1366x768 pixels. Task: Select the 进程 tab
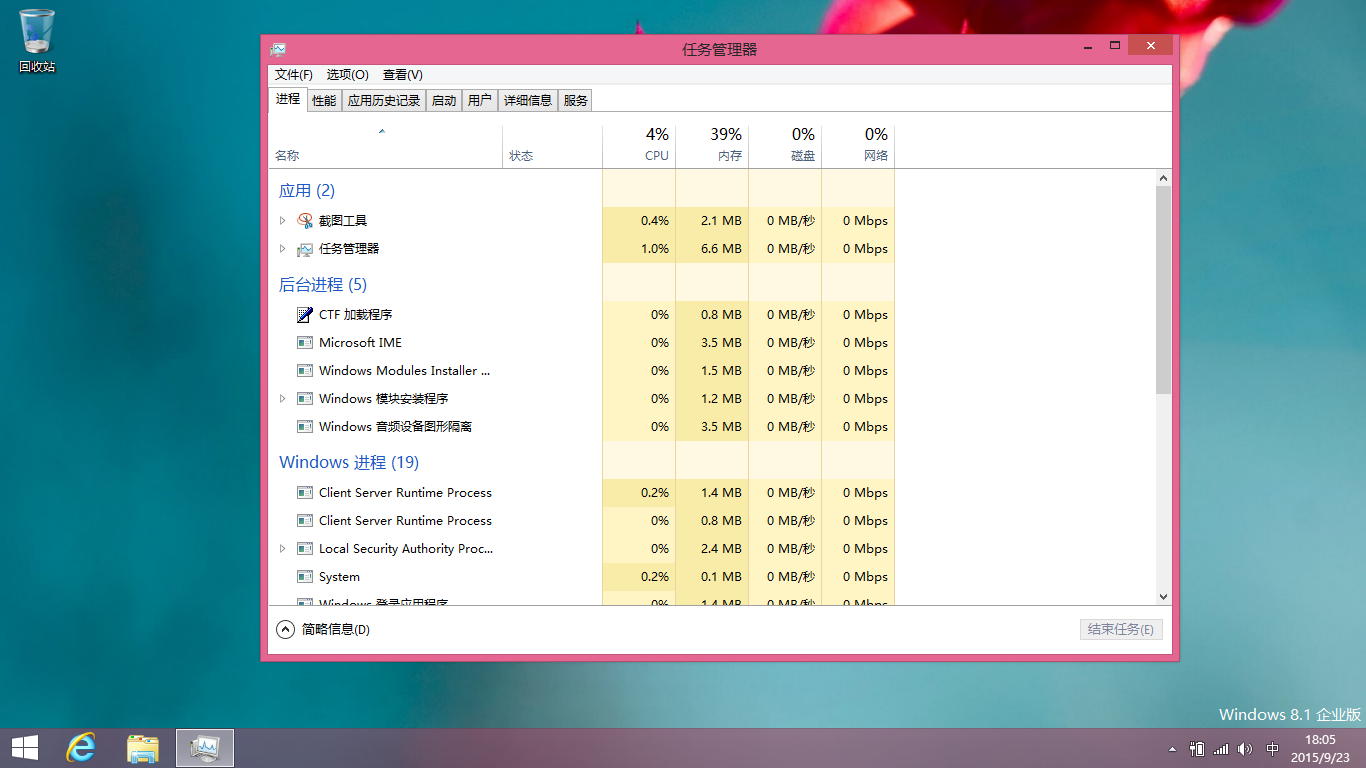point(288,99)
